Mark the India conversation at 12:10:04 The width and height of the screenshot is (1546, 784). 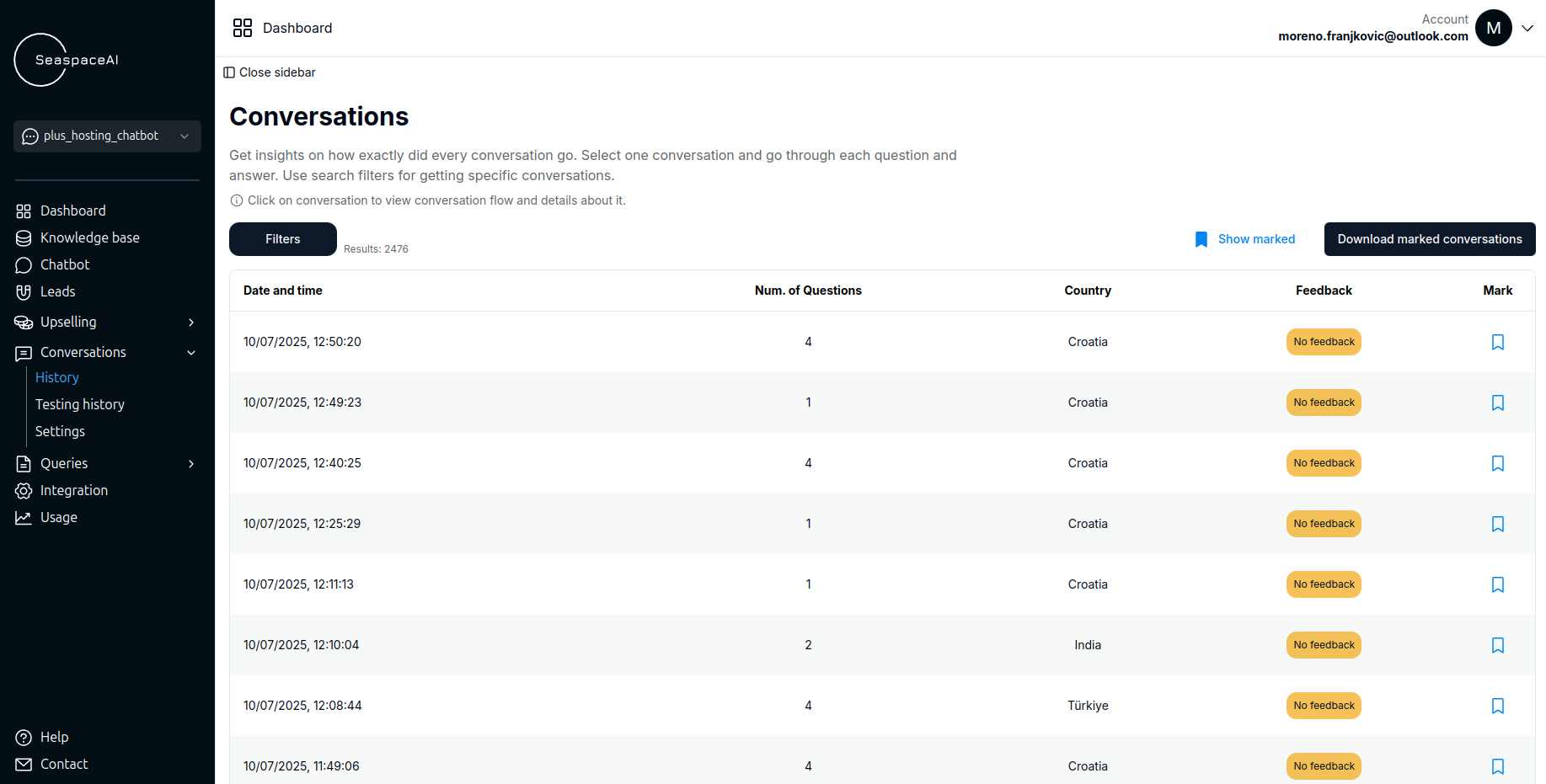1497,645
